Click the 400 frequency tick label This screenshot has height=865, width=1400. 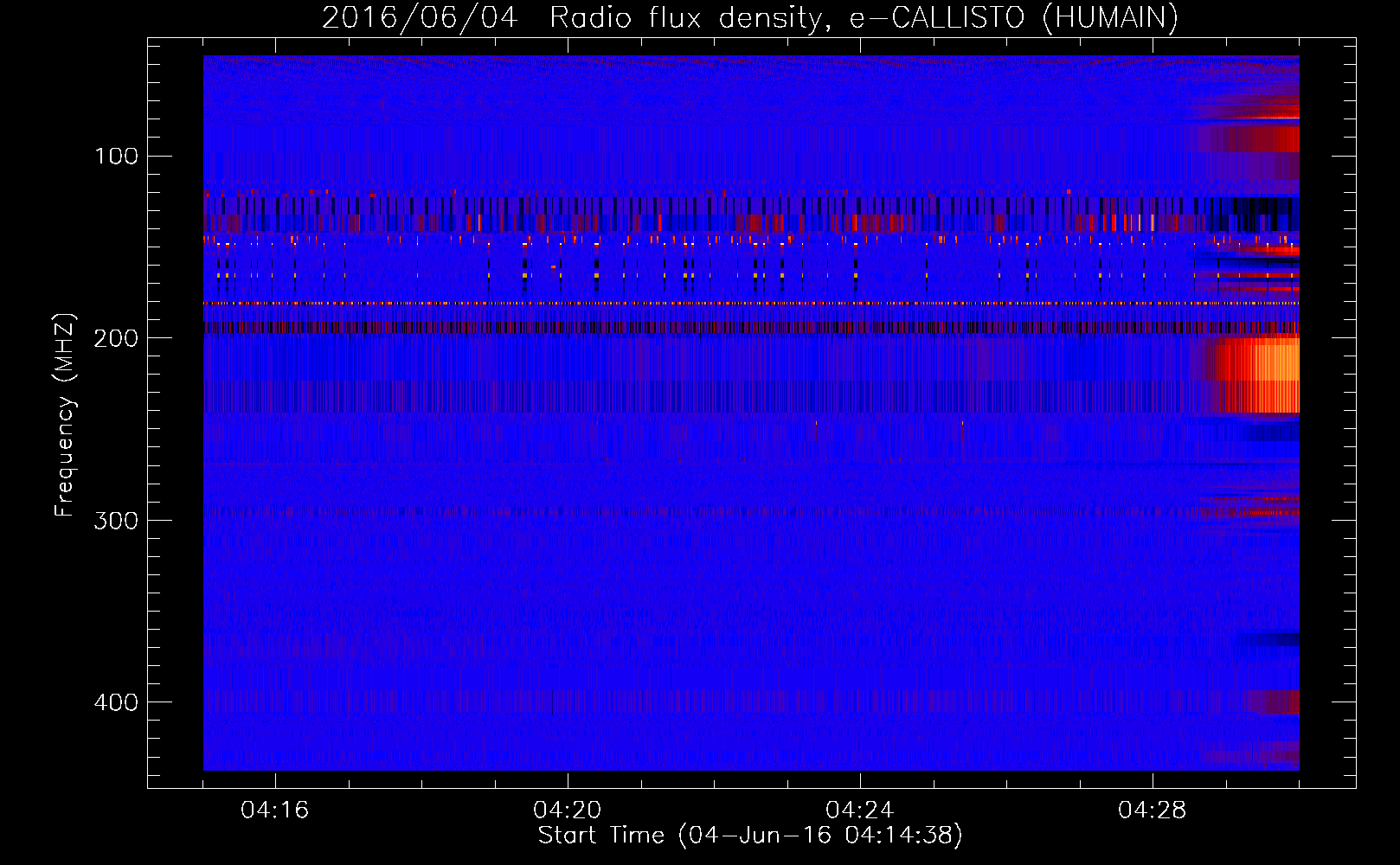click(x=117, y=702)
